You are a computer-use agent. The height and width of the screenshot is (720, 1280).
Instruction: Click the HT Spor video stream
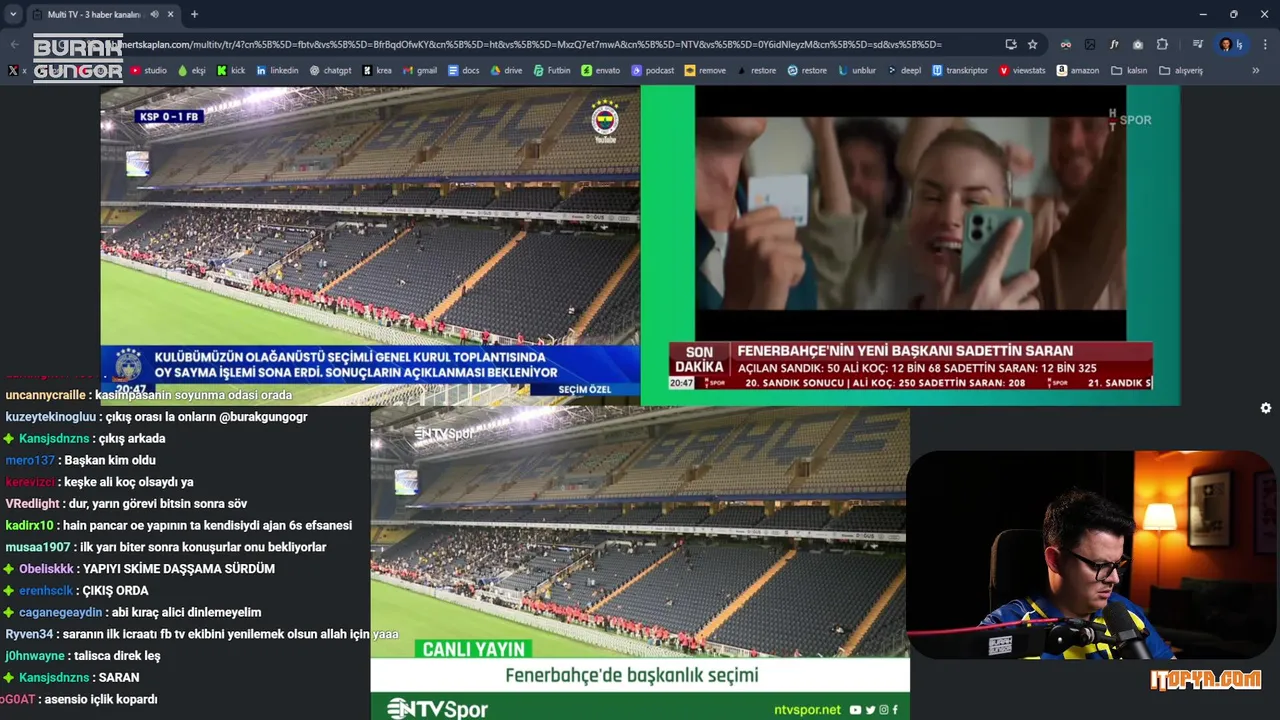[x=910, y=245]
